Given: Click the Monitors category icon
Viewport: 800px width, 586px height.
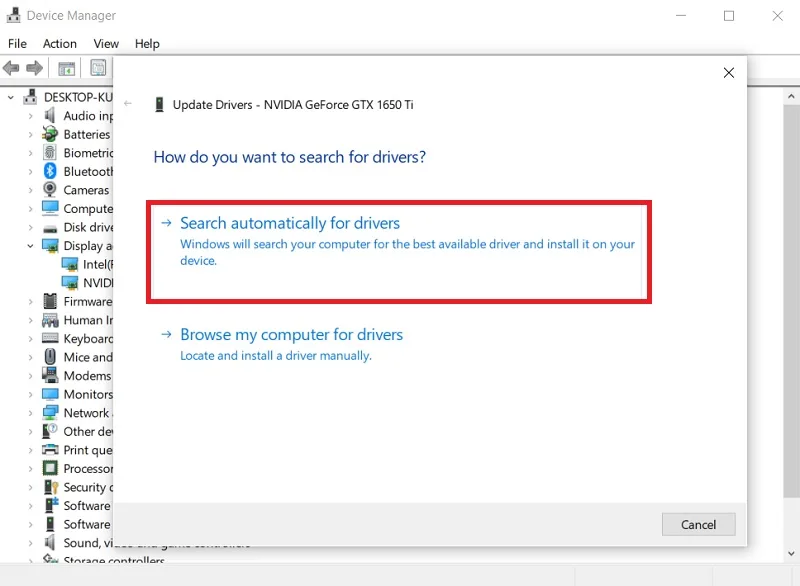Looking at the screenshot, I should point(50,394).
